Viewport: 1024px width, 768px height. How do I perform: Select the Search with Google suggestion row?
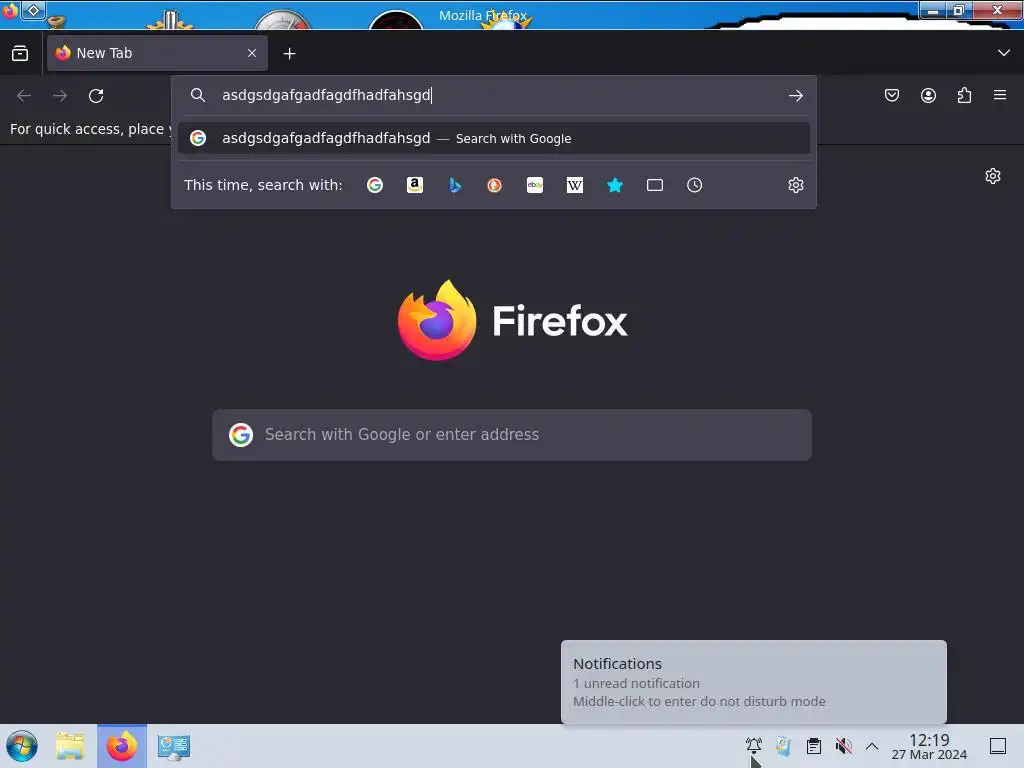pos(494,138)
